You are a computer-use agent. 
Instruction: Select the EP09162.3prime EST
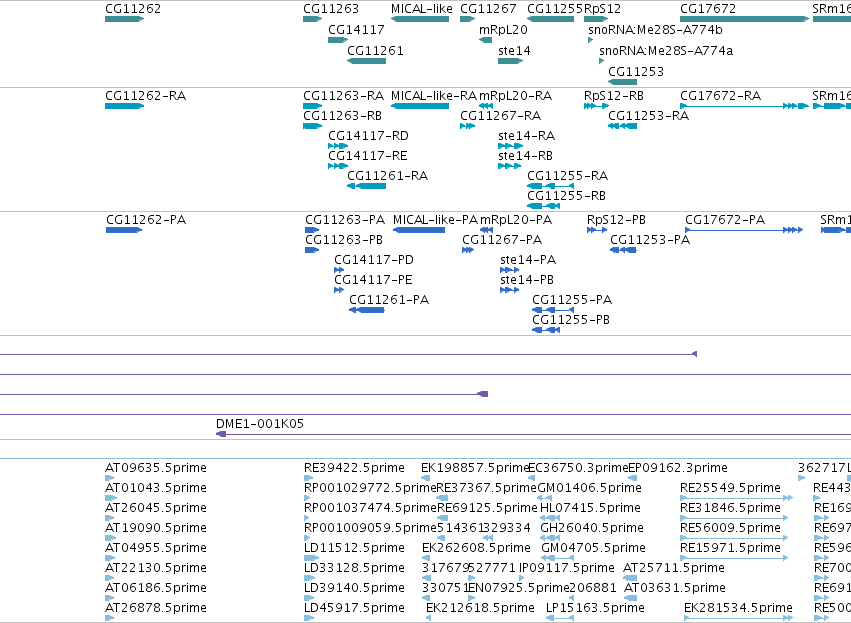click(x=632, y=478)
